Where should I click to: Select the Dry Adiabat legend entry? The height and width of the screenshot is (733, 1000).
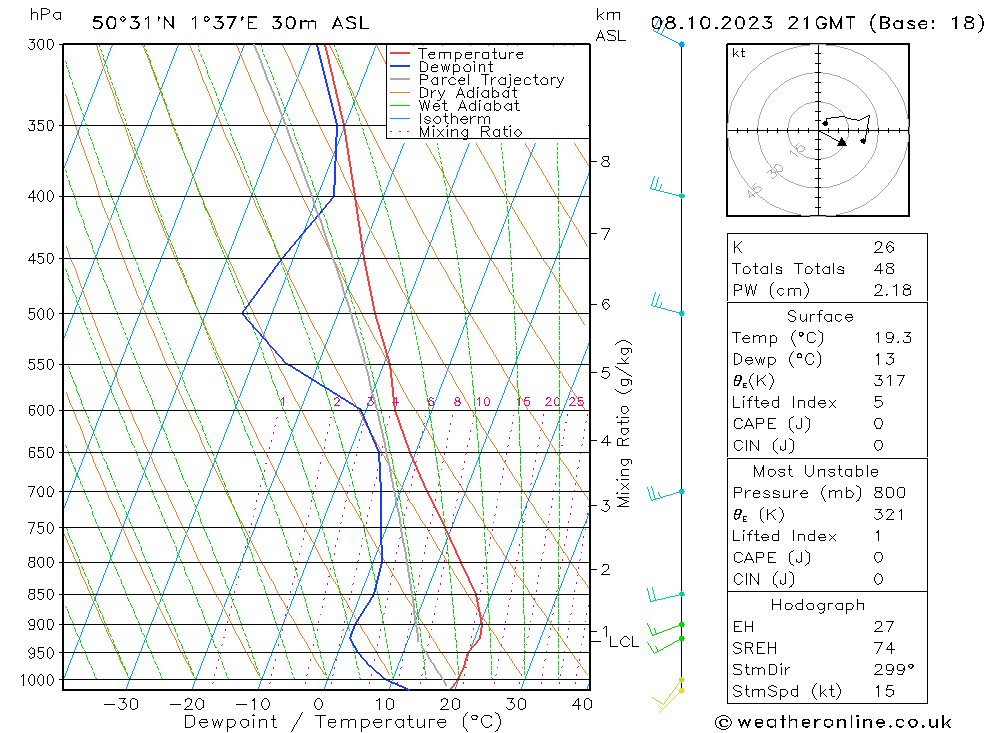tap(453, 93)
